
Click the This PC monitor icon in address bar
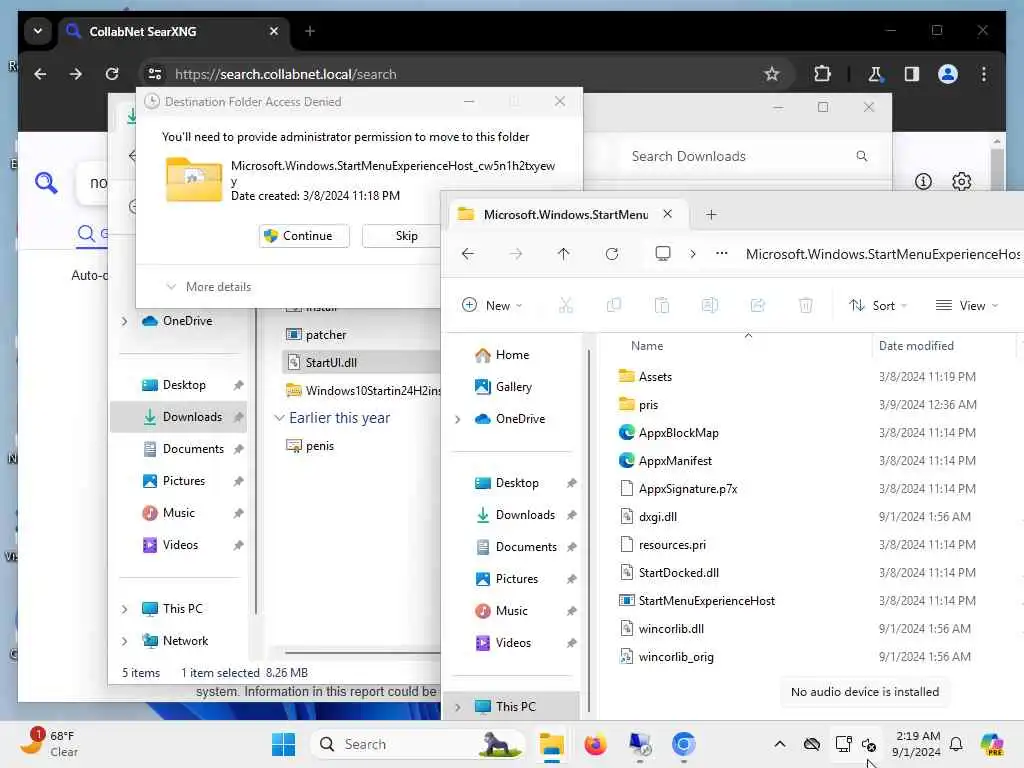(663, 253)
